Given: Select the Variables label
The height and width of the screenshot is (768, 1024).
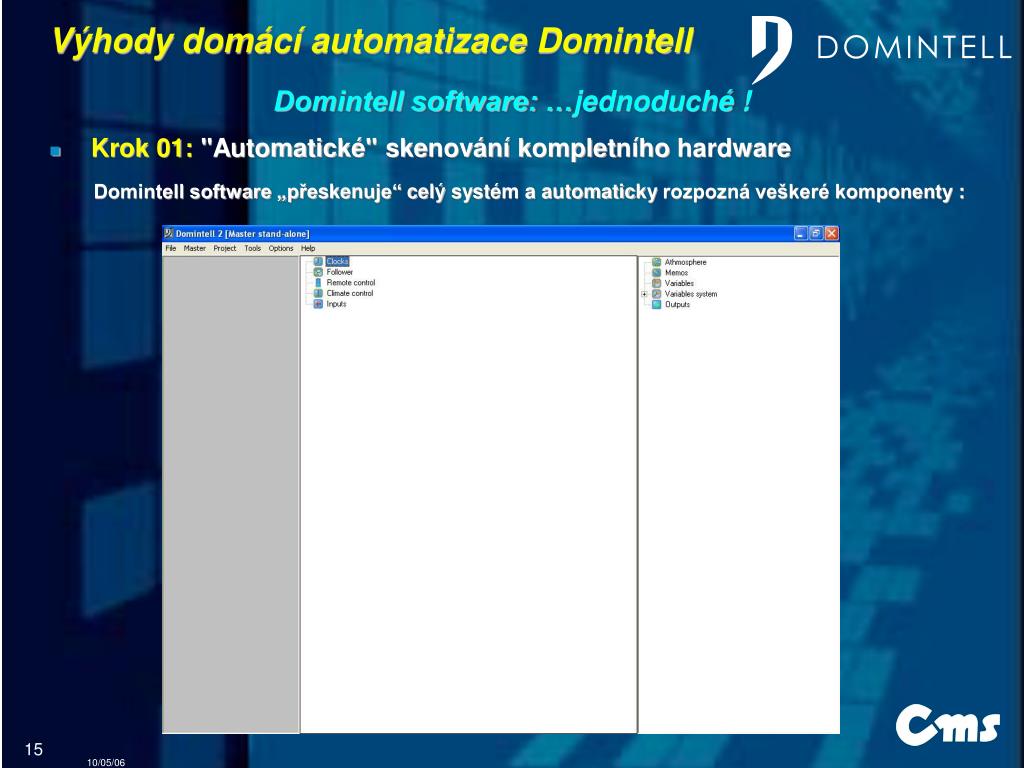Looking at the screenshot, I should (x=679, y=283).
